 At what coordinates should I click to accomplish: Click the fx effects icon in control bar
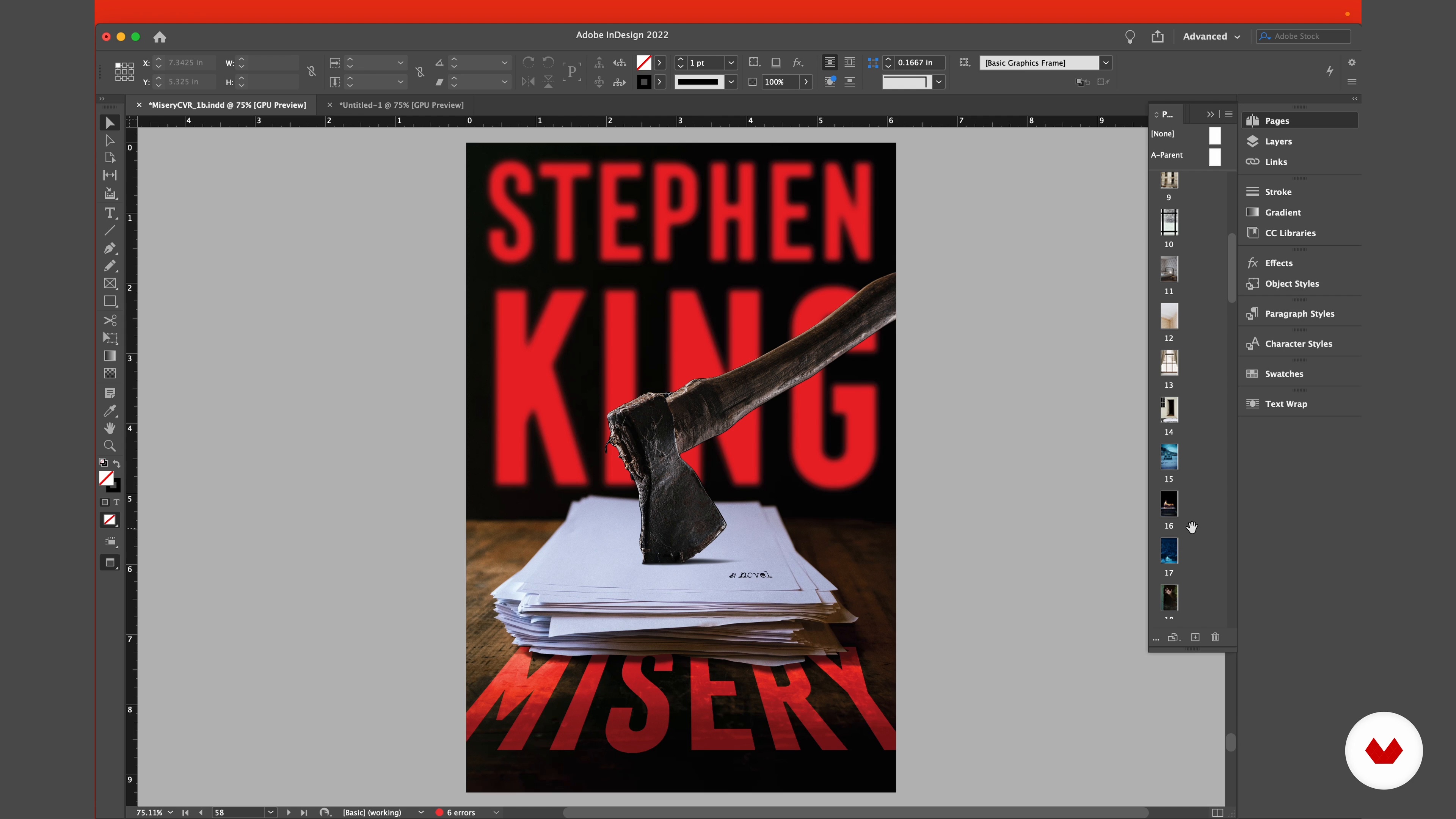coord(797,63)
